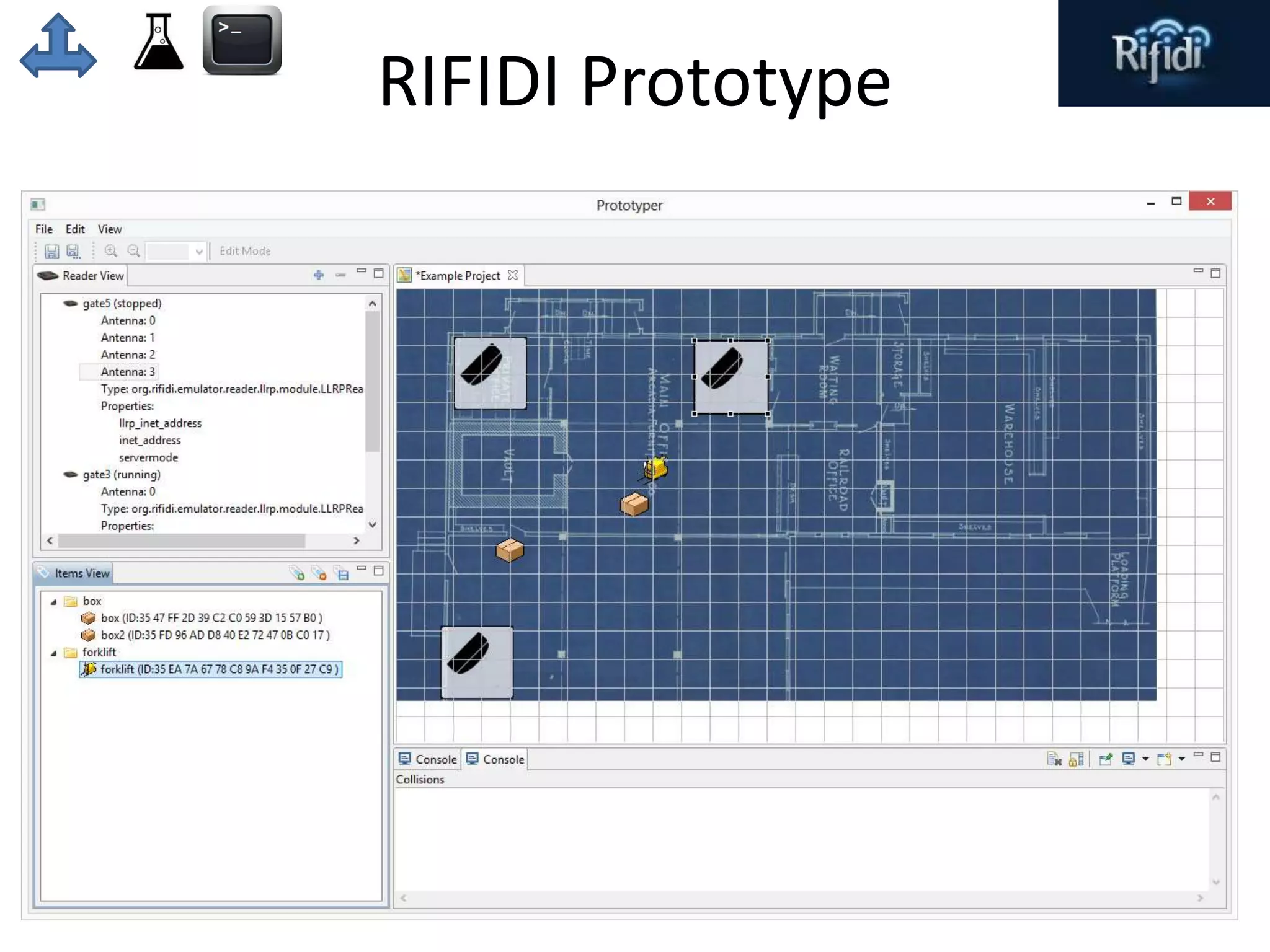Click the Save As toolbar icon

pyautogui.click(x=73, y=251)
